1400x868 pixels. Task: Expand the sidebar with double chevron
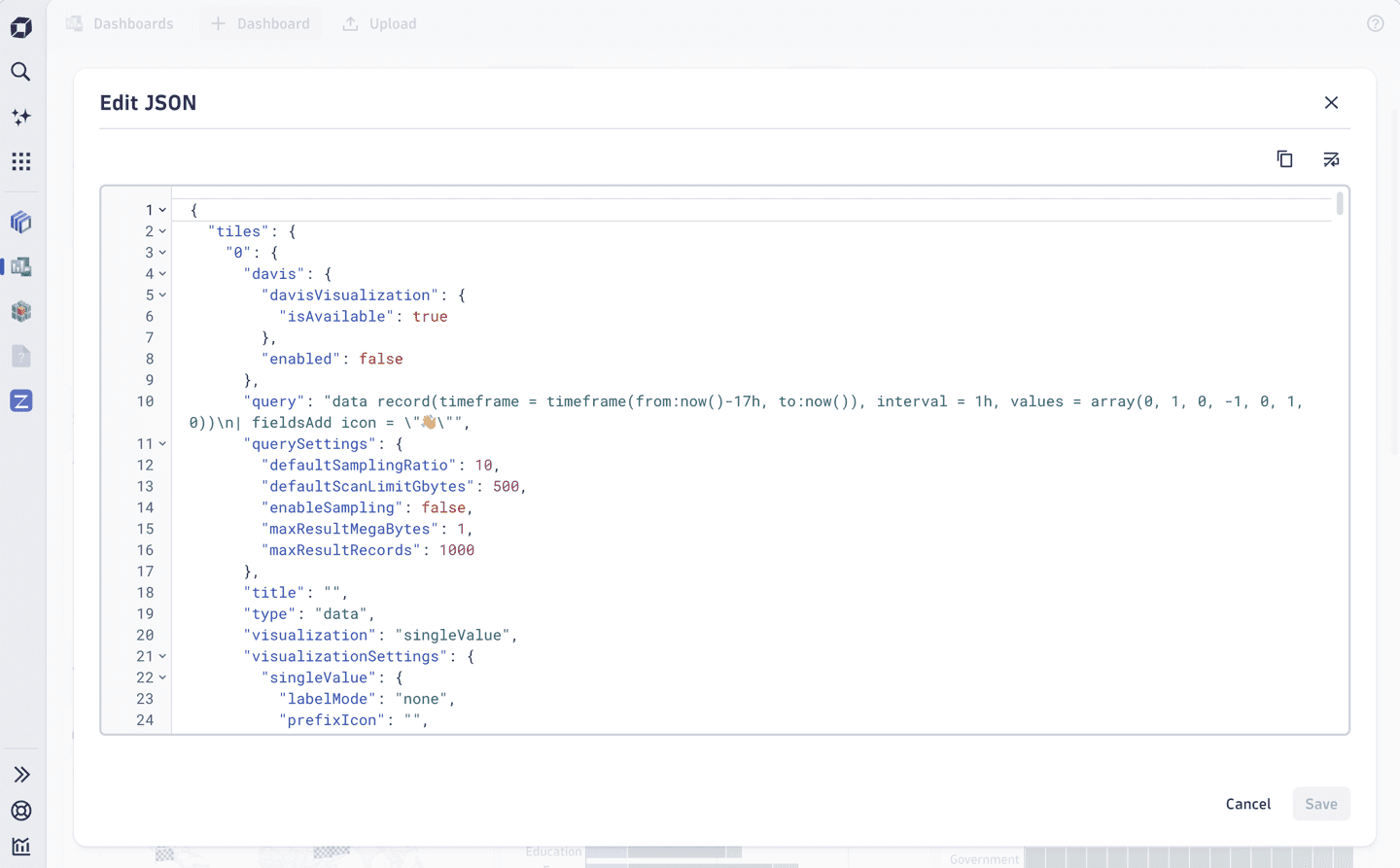pyautogui.click(x=21, y=775)
